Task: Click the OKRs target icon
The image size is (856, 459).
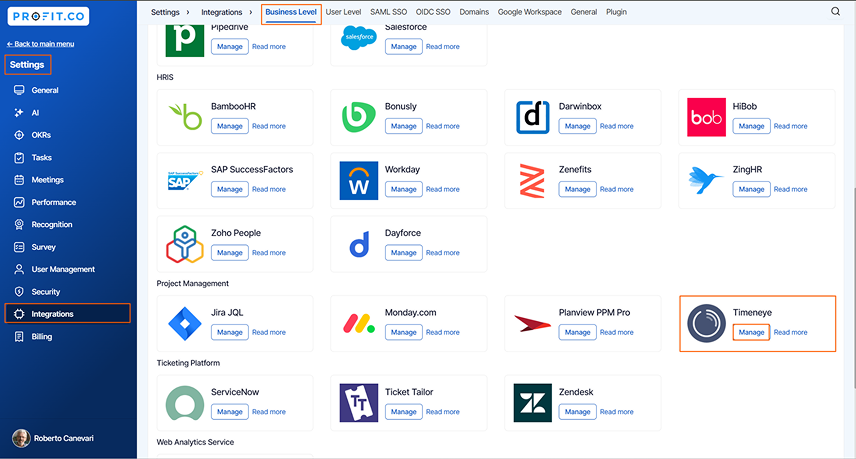Action: point(19,135)
